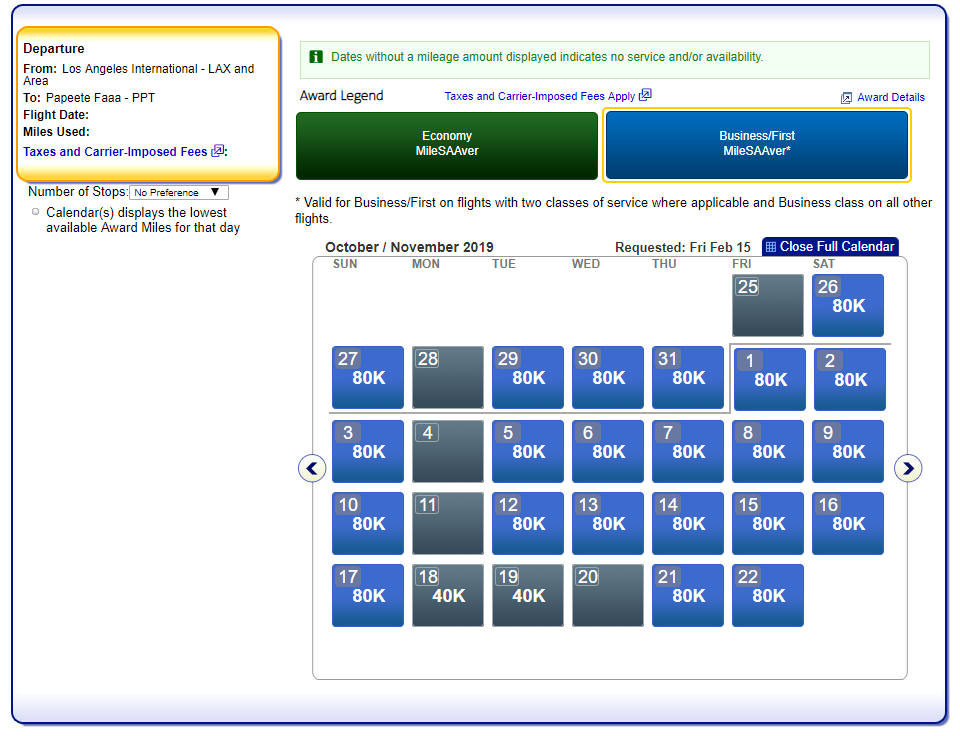Image resolution: width=960 pixels, height=736 pixels.
Task: Pick October 26 for 80K miles
Action: [x=847, y=305]
